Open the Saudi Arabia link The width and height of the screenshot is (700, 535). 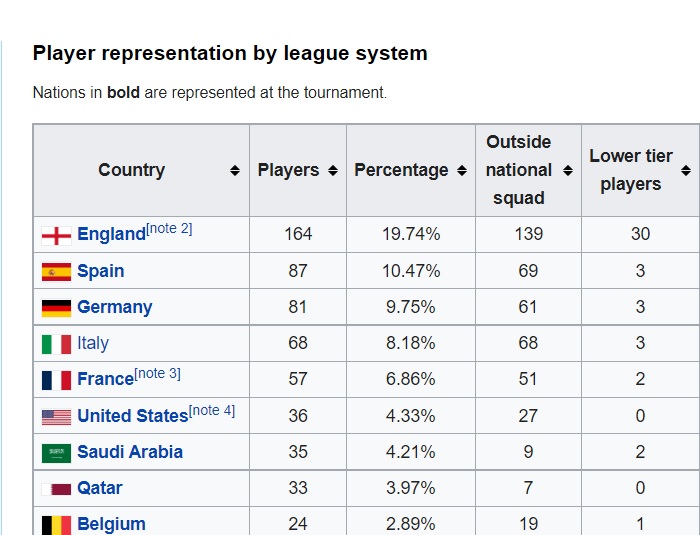[130, 452]
